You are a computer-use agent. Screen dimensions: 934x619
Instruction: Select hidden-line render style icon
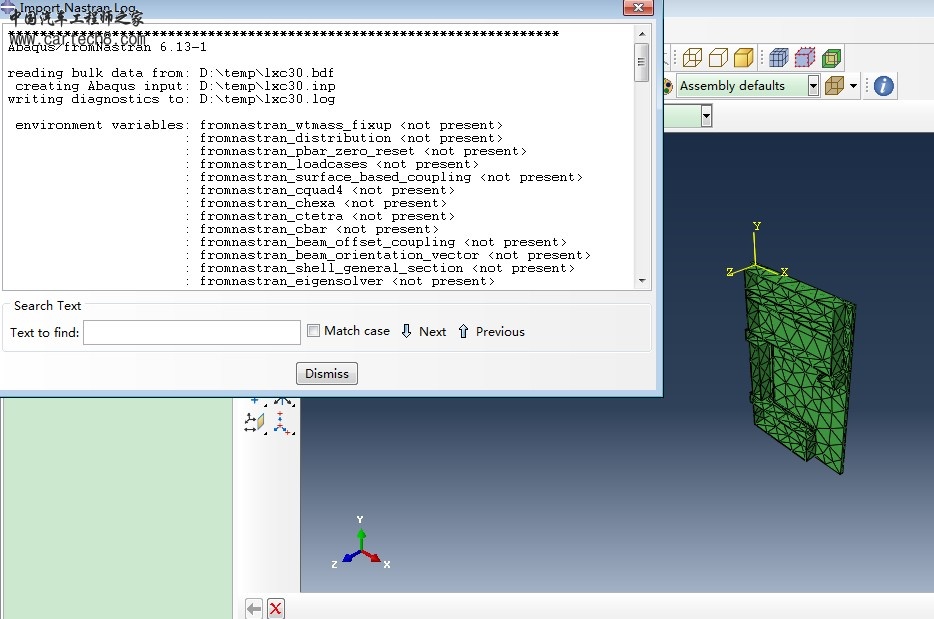717,57
